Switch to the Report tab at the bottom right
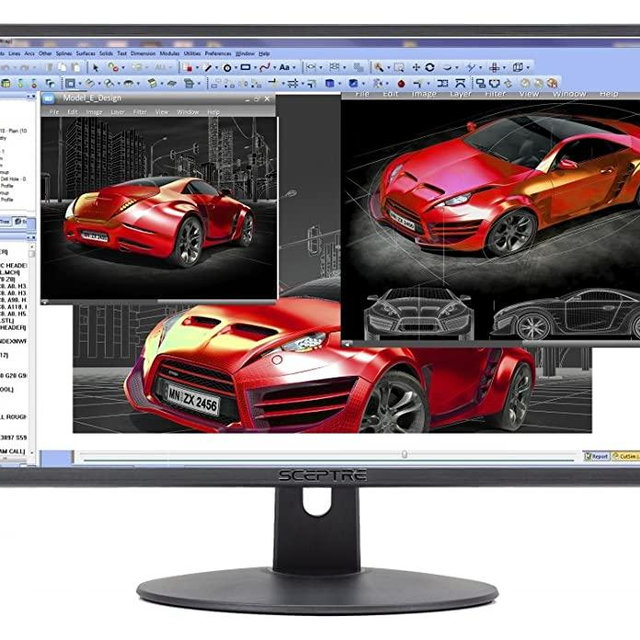 pos(597,456)
